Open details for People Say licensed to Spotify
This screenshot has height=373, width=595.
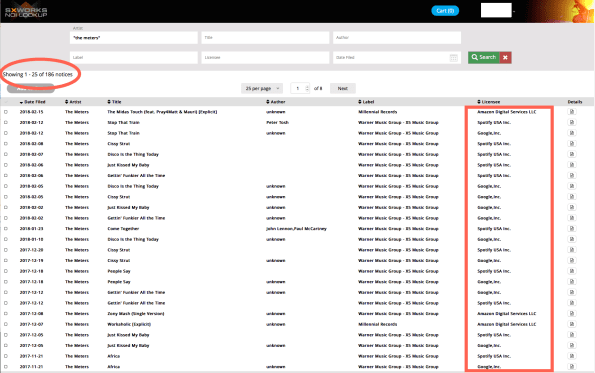click(x=571, y=271)
